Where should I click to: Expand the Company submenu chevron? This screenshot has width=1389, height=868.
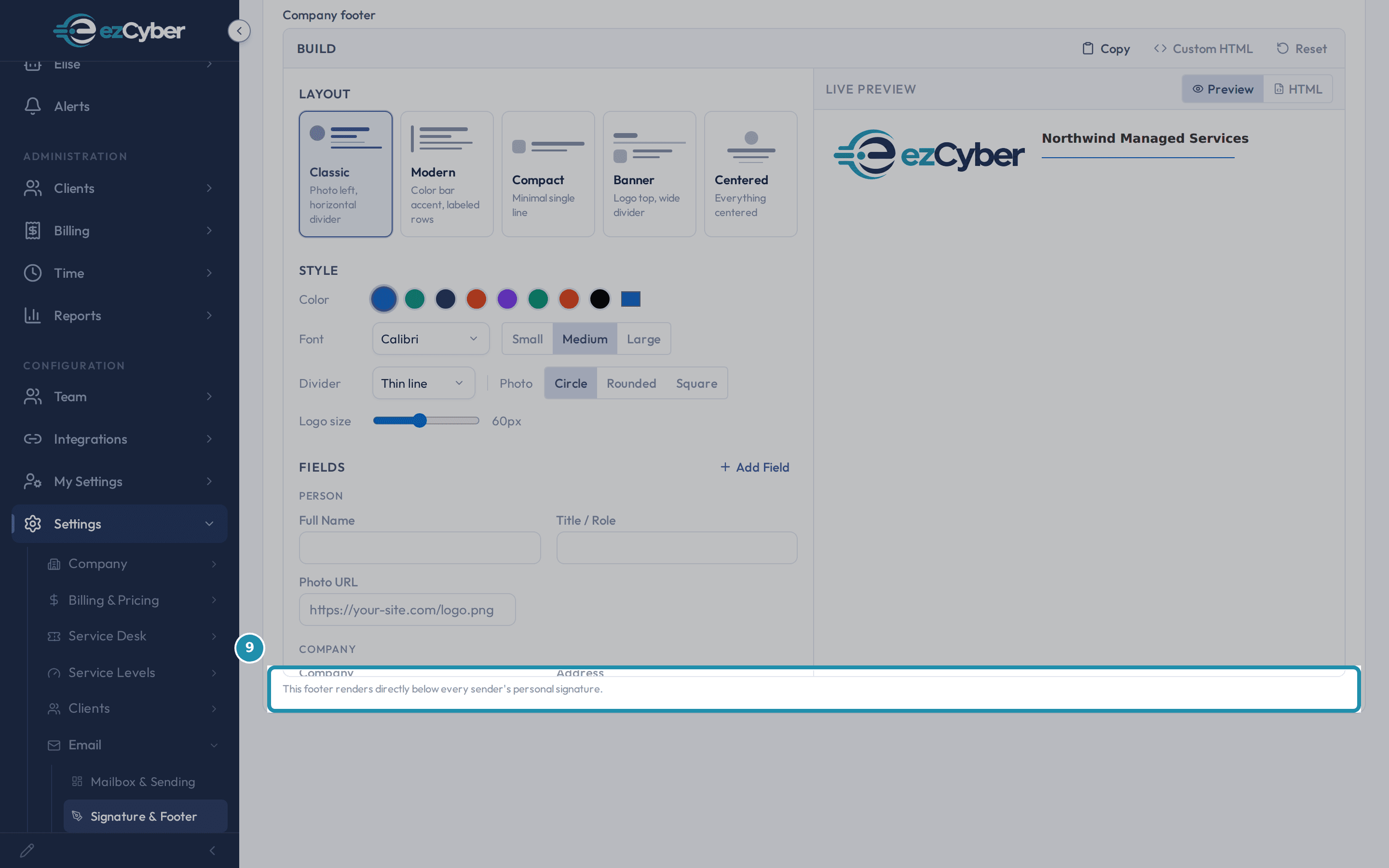[x=214, y=564]
